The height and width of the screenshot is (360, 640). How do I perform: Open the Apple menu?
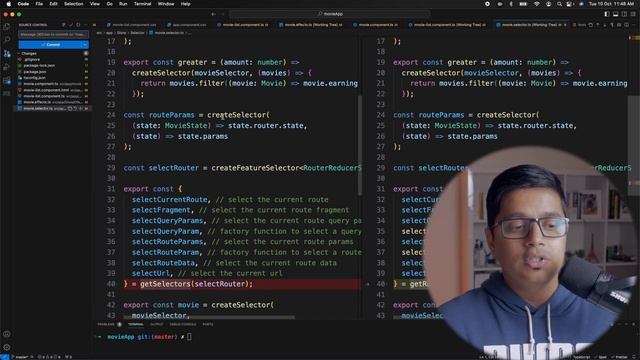(x=8, y=4)
